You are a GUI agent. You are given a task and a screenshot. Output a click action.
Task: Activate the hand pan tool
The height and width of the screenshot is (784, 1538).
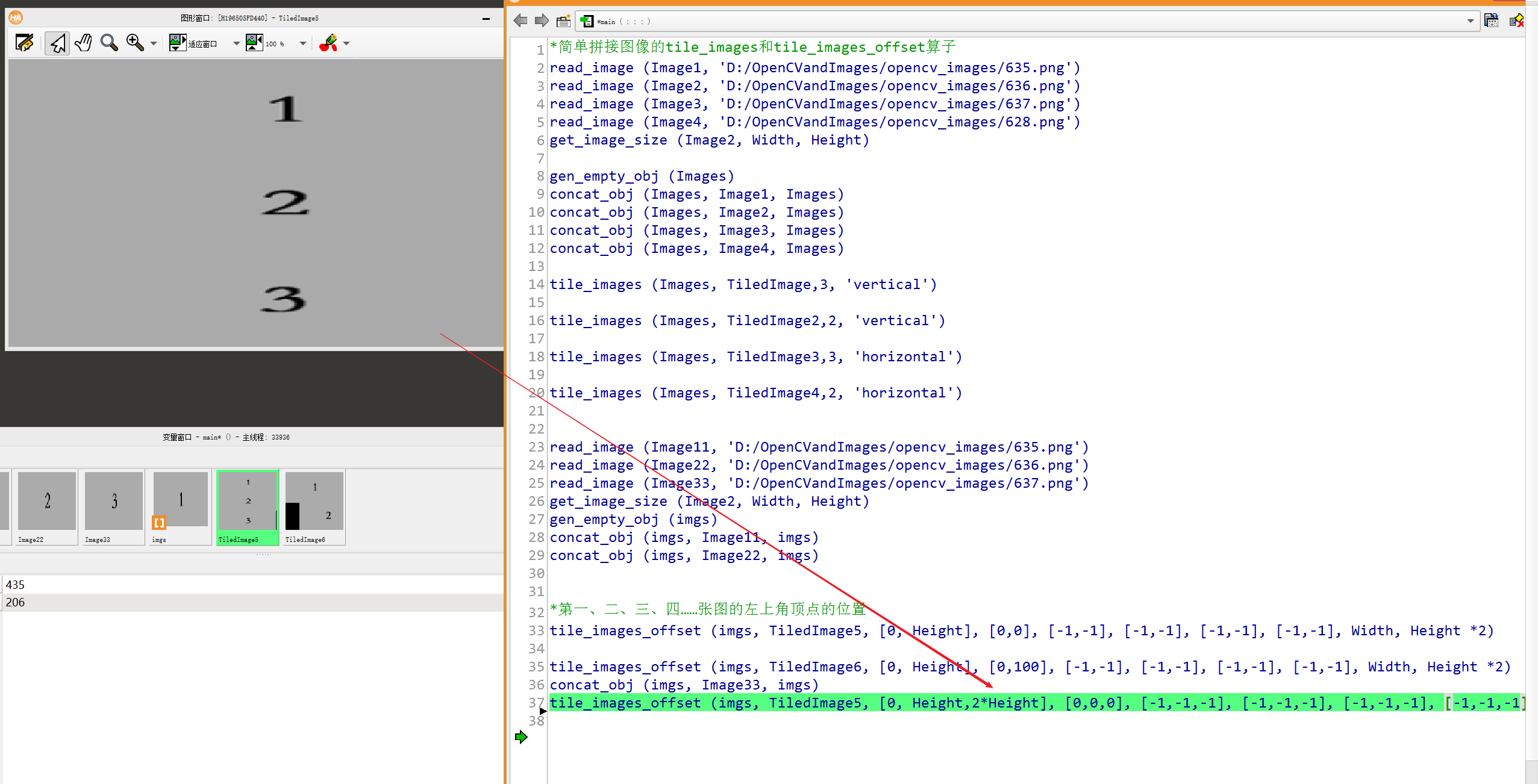click(83, 43)
